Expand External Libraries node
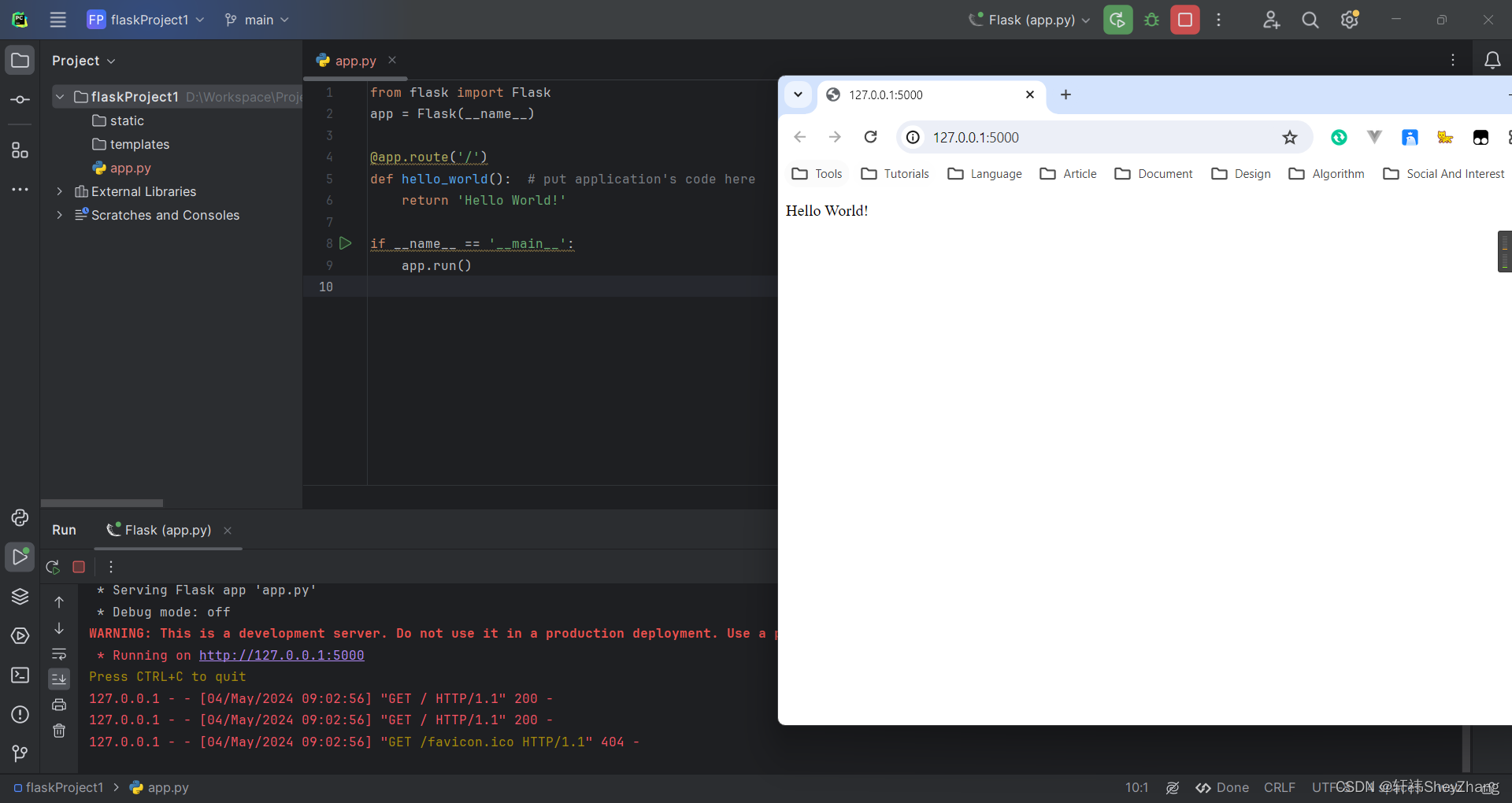 (59, 191)
